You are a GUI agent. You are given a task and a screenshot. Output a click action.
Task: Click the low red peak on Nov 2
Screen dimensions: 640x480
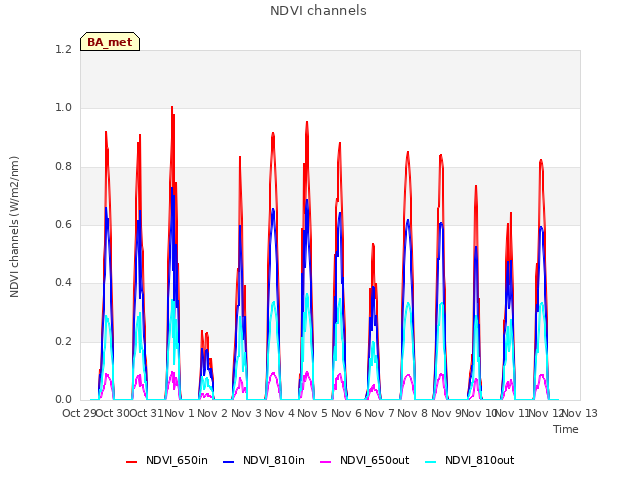click(x=204, y=331)
